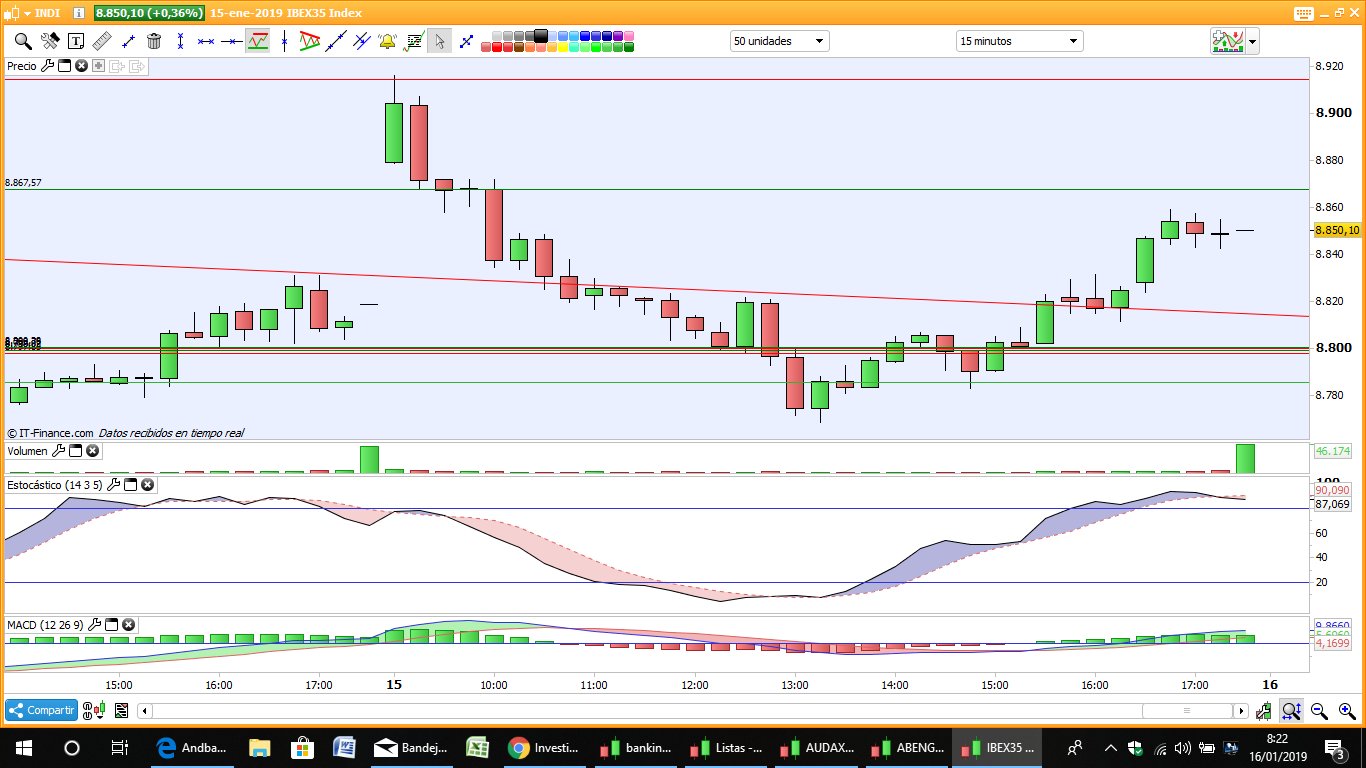Open the IBEX35 taskbar window
Screen dimensions: 1366x768
pyautogui.click(x=999, y=747)
